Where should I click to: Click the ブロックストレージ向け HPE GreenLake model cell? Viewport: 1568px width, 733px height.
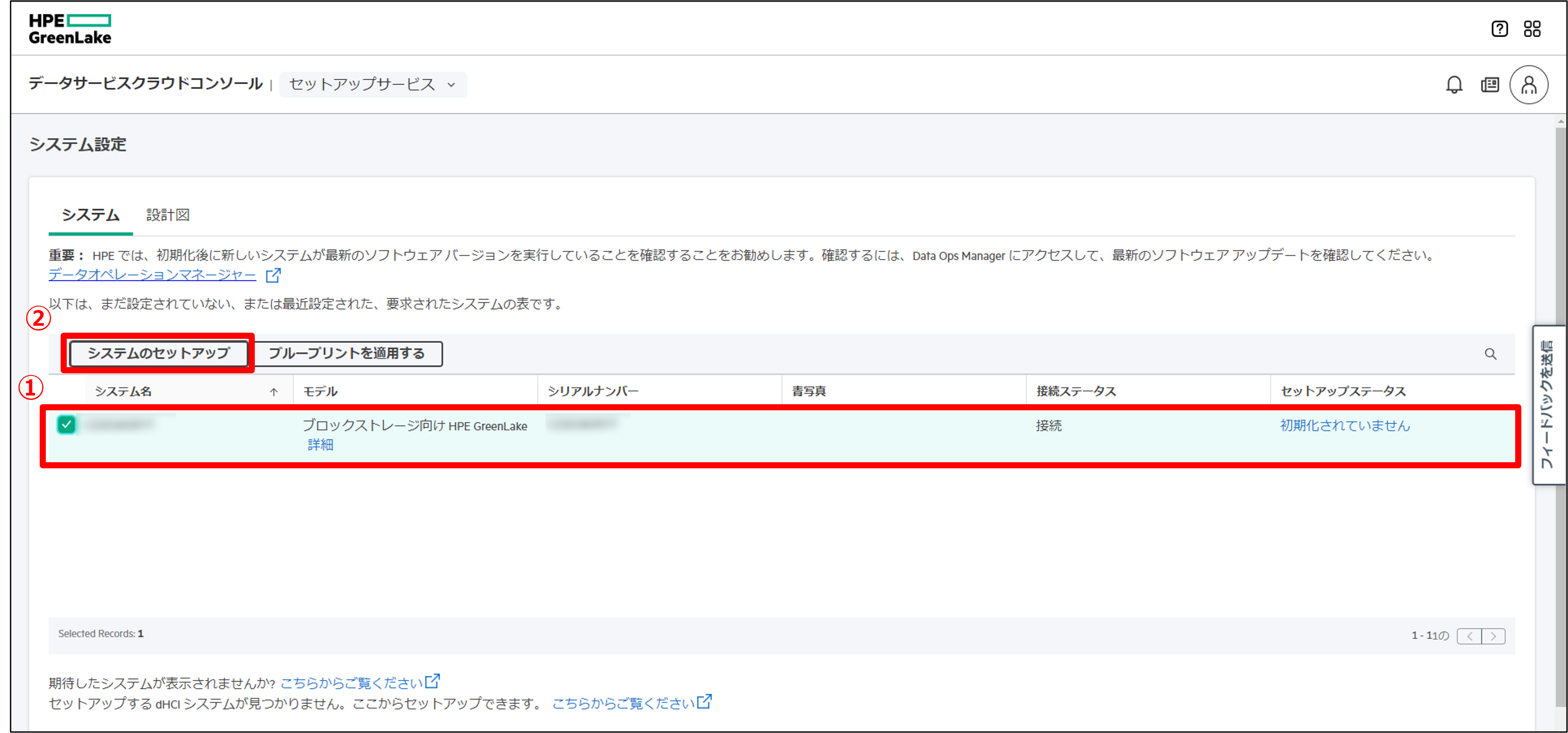(x=415, y=426)
